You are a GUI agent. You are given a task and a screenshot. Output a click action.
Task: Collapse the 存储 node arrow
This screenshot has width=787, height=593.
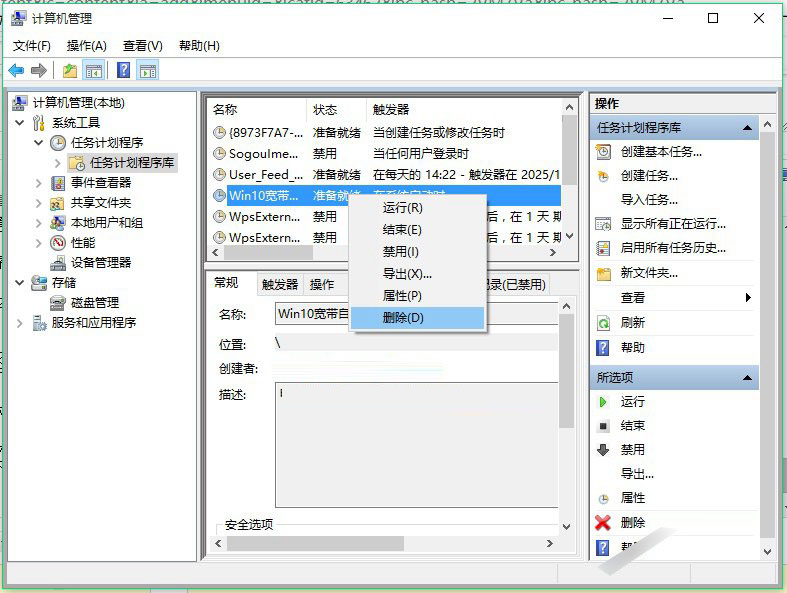[x=20, y=283]
